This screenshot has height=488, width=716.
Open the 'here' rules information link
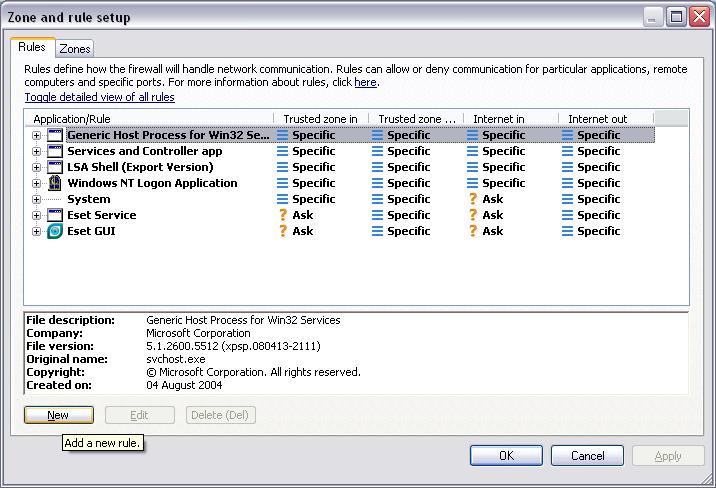pos(365,82)
